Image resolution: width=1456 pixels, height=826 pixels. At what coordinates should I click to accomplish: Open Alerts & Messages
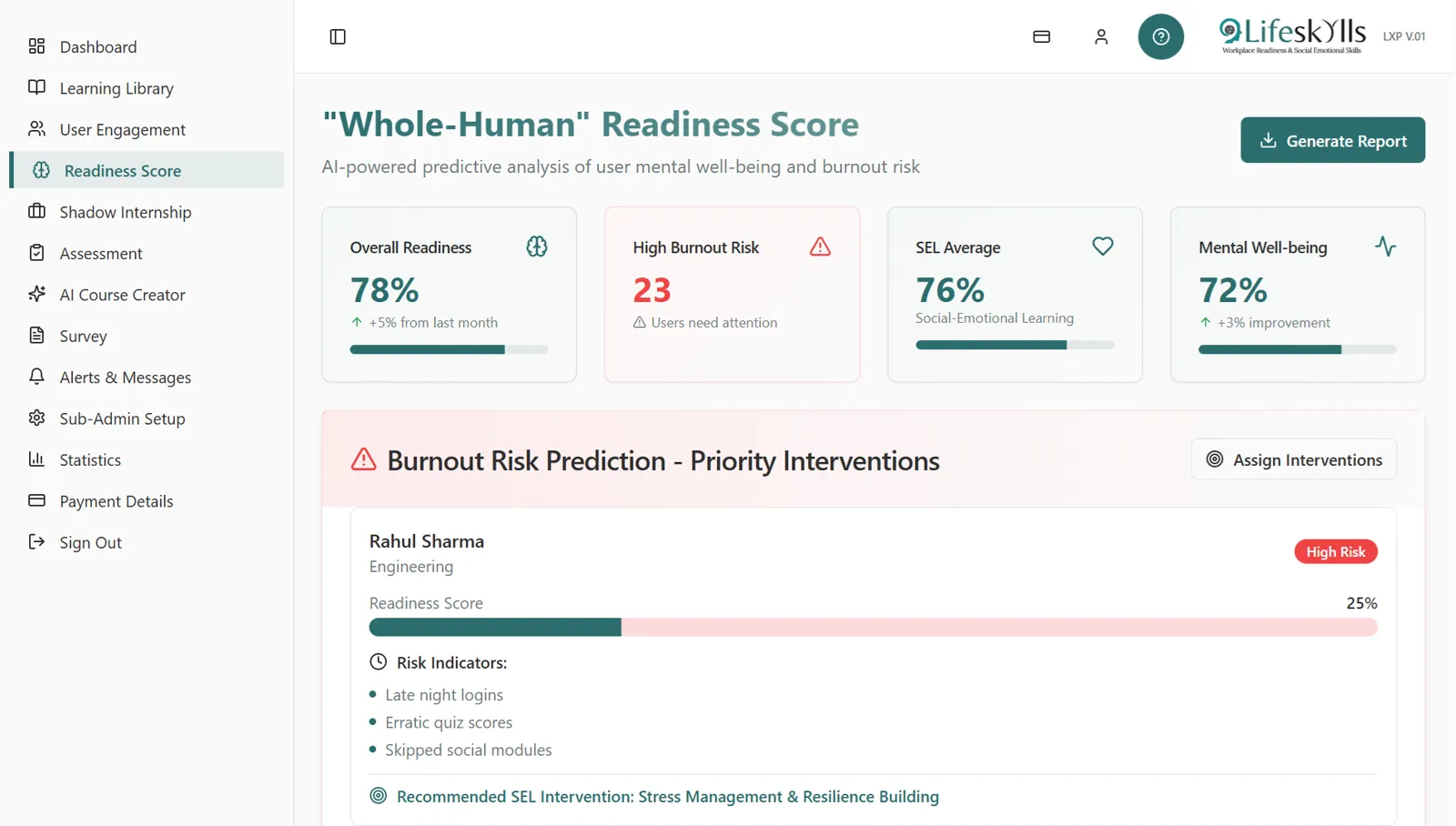pos(147,378)
